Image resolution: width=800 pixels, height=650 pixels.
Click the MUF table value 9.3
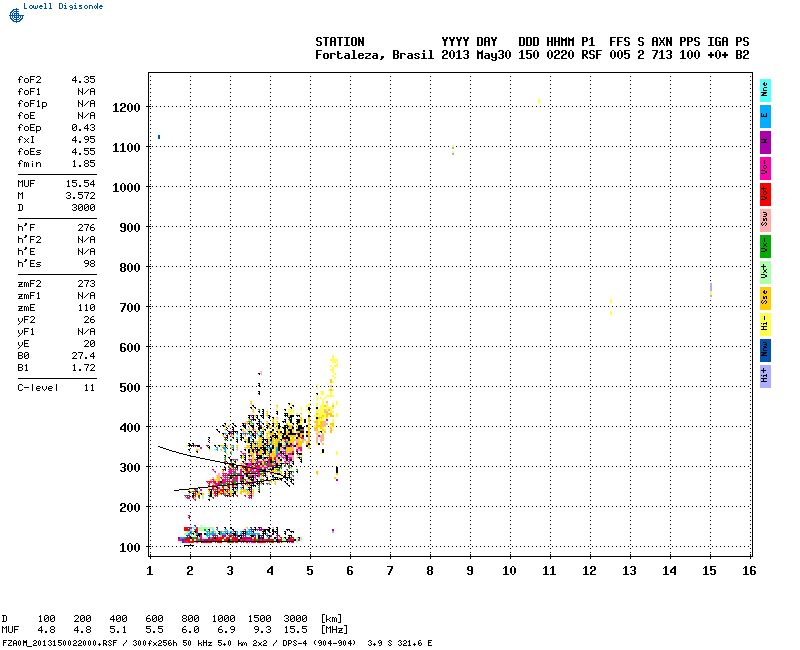coord(262,630)
